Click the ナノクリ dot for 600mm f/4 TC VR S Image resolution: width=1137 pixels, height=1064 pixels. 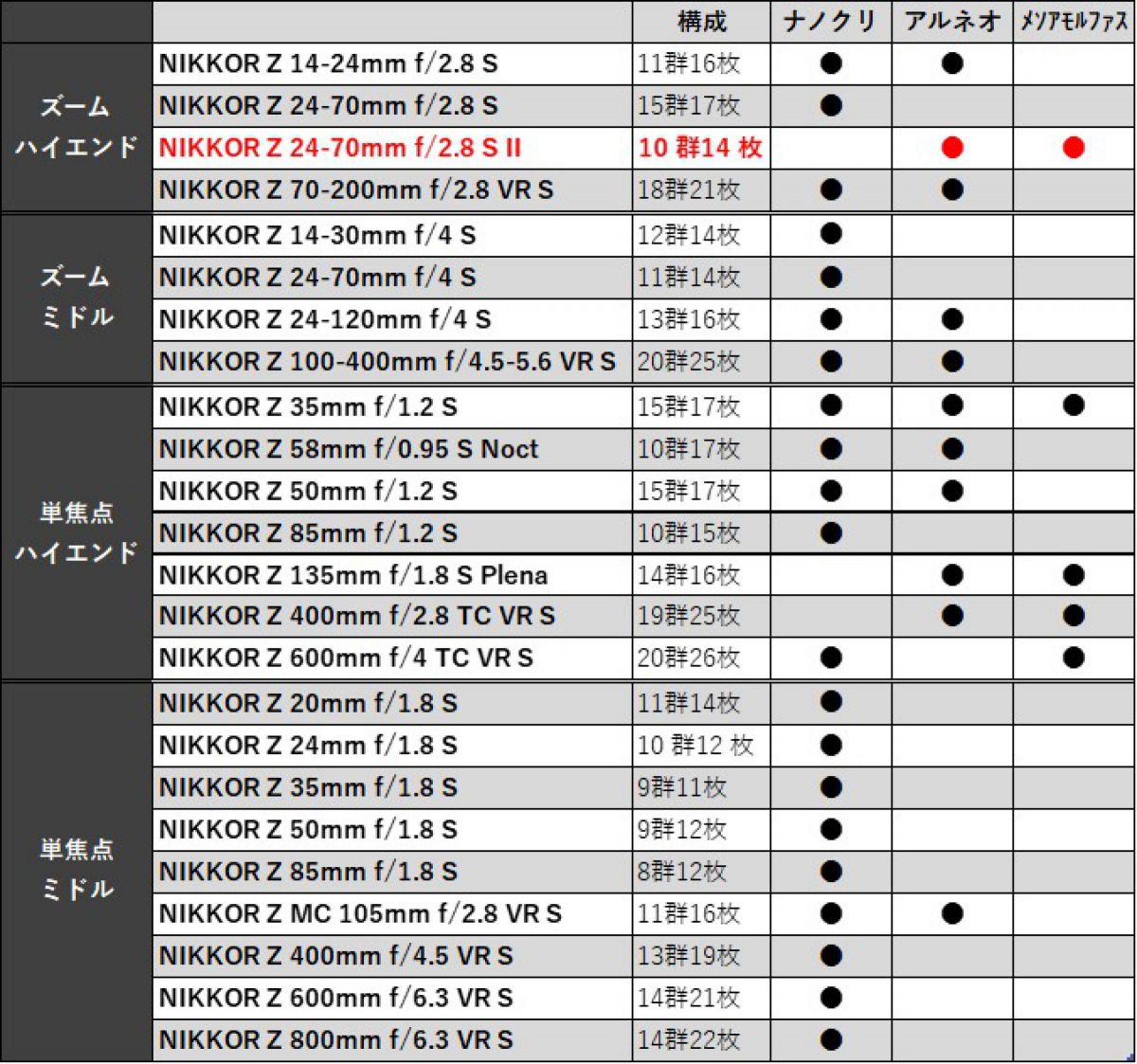click(831, 657)
